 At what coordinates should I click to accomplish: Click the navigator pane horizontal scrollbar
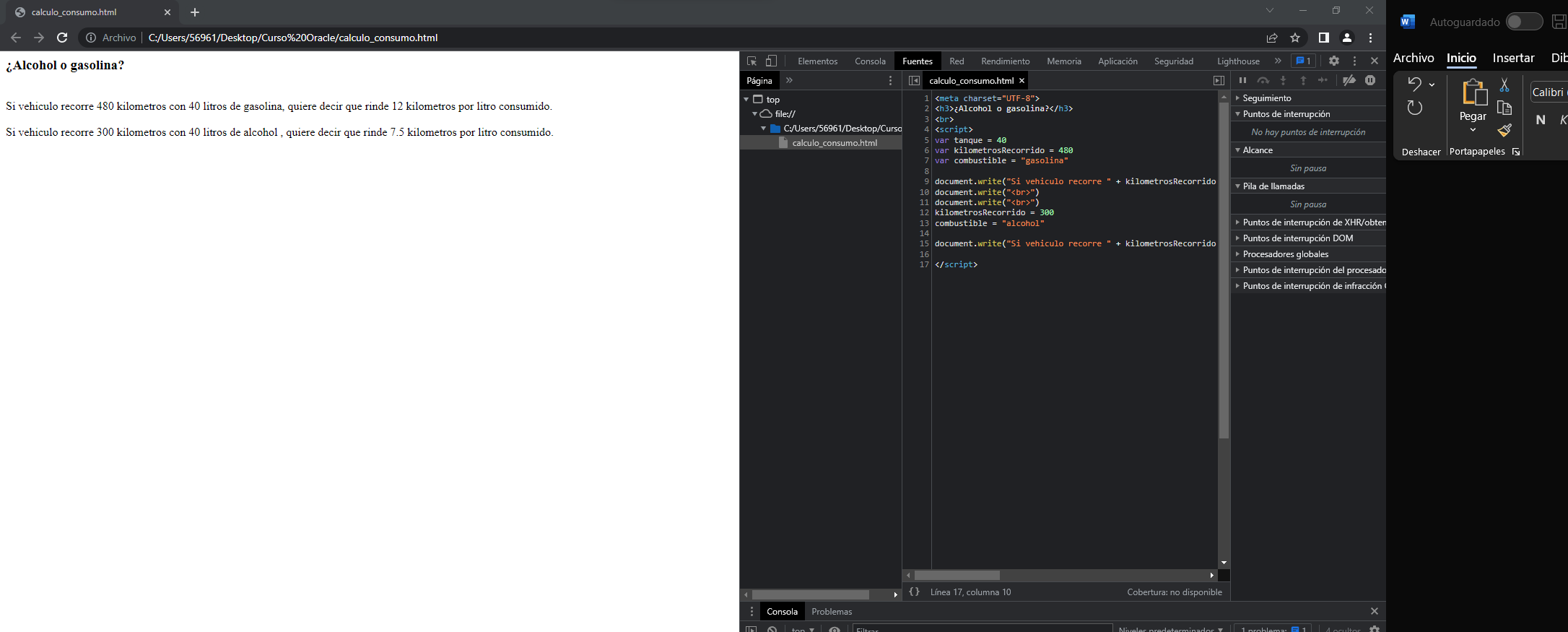click(x=810, y=595)
